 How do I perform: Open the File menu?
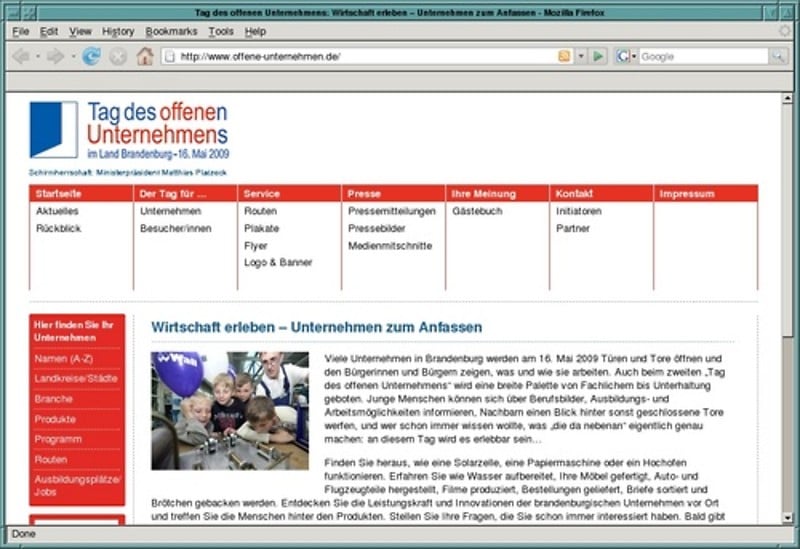click(x=20, y=32)
